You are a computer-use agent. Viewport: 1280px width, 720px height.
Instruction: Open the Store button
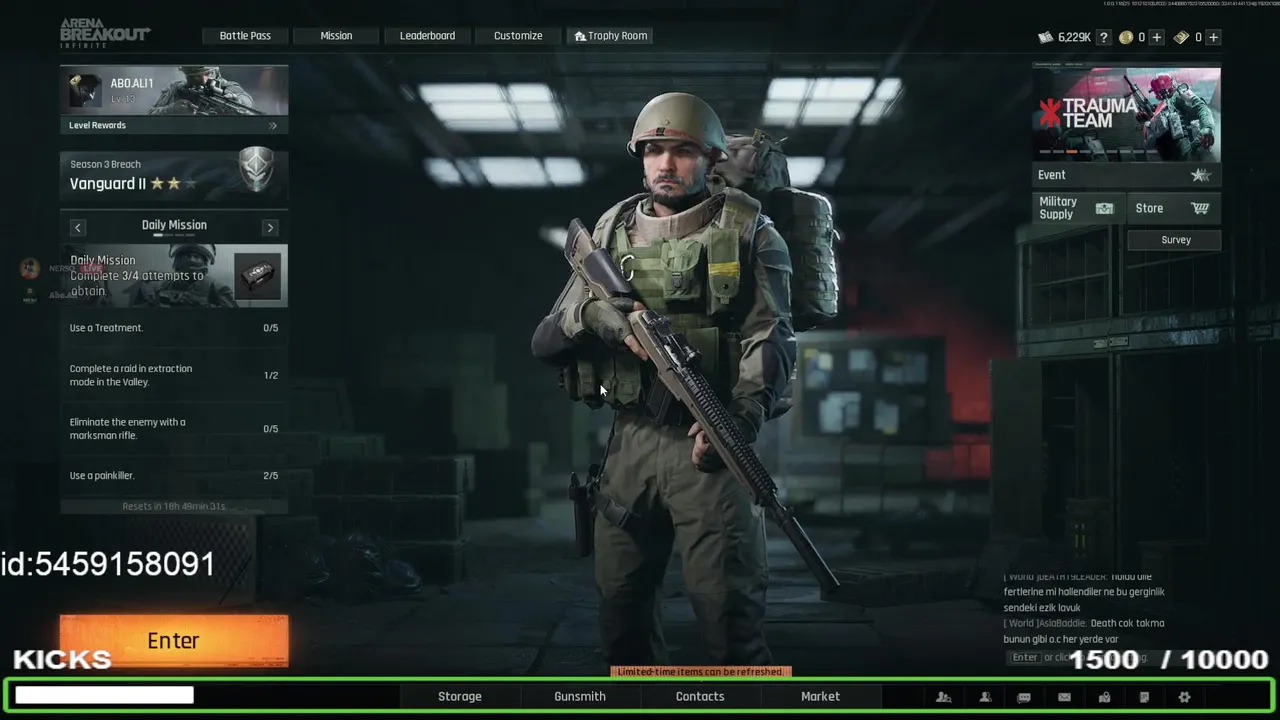[x=1174, y=208]
